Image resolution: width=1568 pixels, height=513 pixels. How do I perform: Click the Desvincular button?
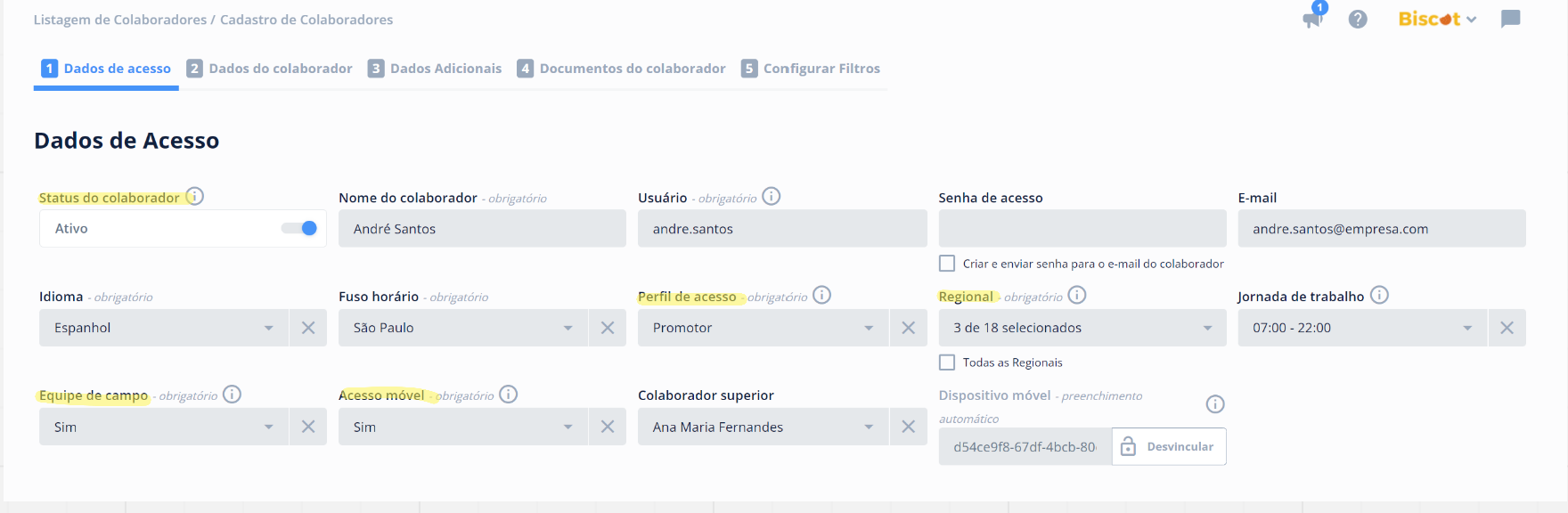pyautogui.click(x=1169, y=446)
